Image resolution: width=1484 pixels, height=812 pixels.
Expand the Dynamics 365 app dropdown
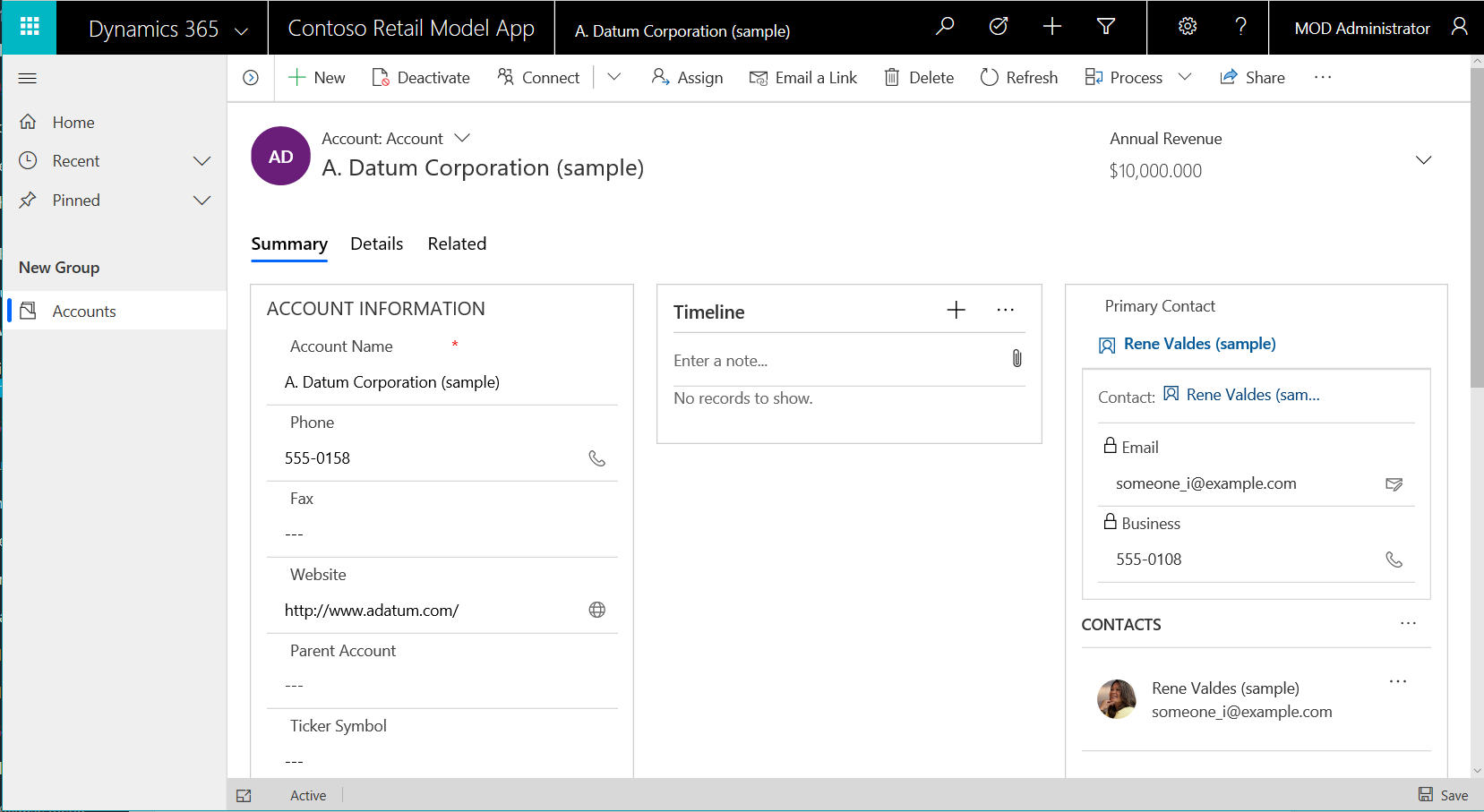241,30
